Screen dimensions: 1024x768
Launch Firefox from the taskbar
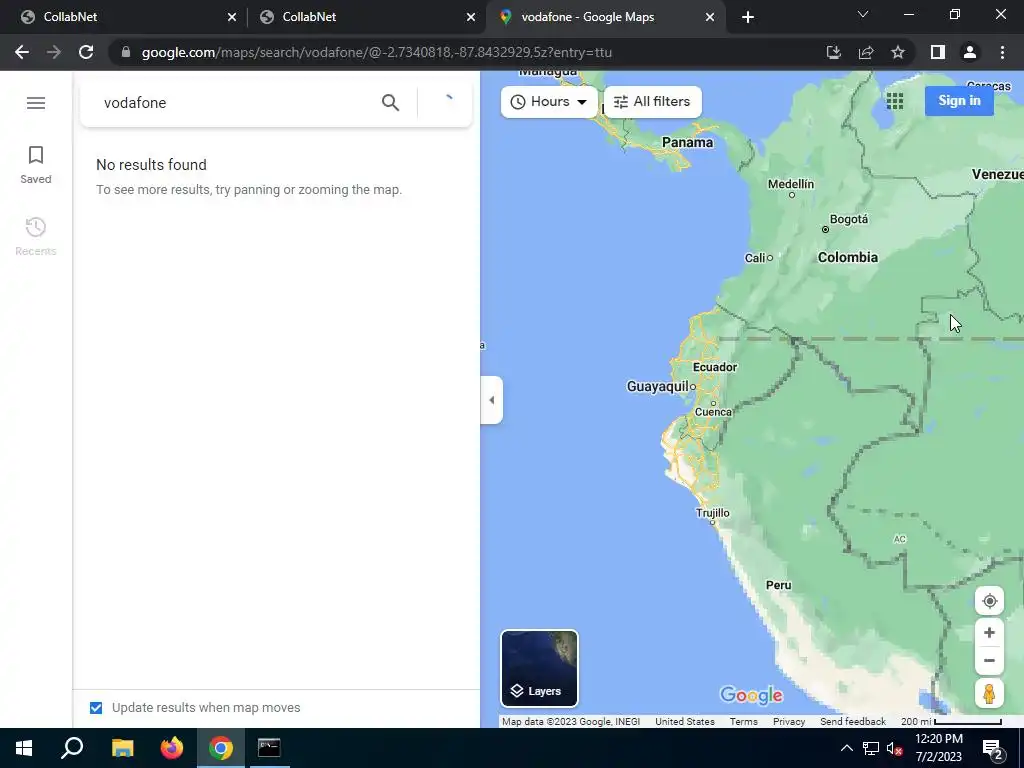(172, 748)
